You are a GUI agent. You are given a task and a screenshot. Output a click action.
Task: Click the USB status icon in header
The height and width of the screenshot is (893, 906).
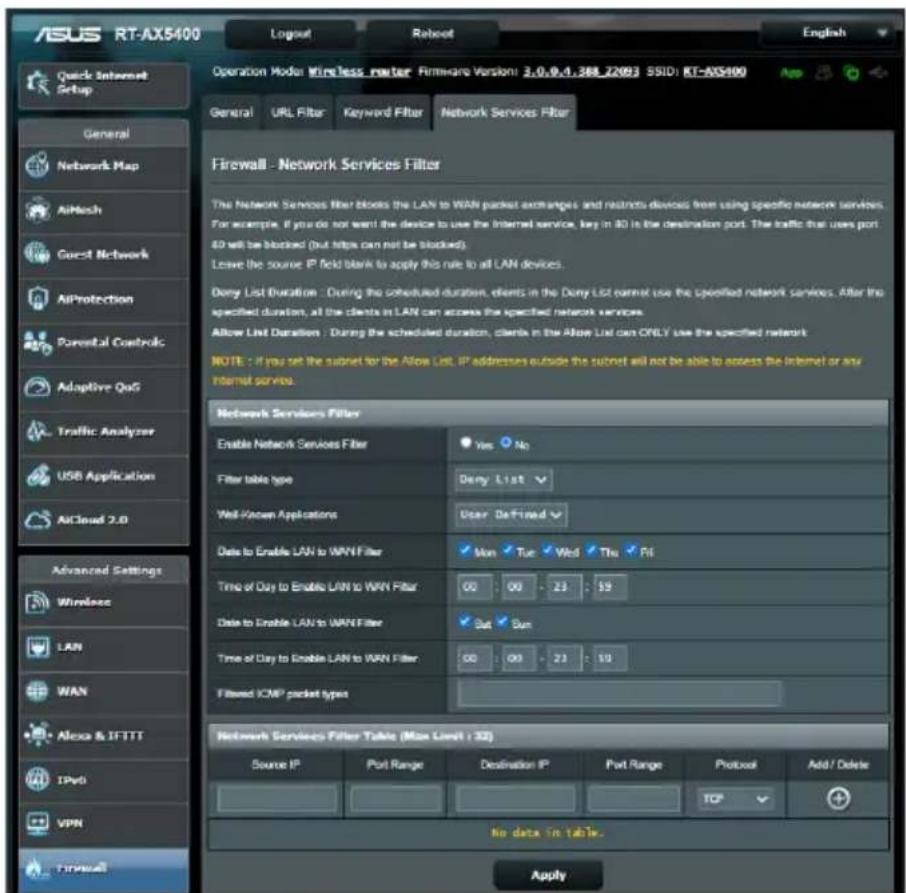click(878, 73)
